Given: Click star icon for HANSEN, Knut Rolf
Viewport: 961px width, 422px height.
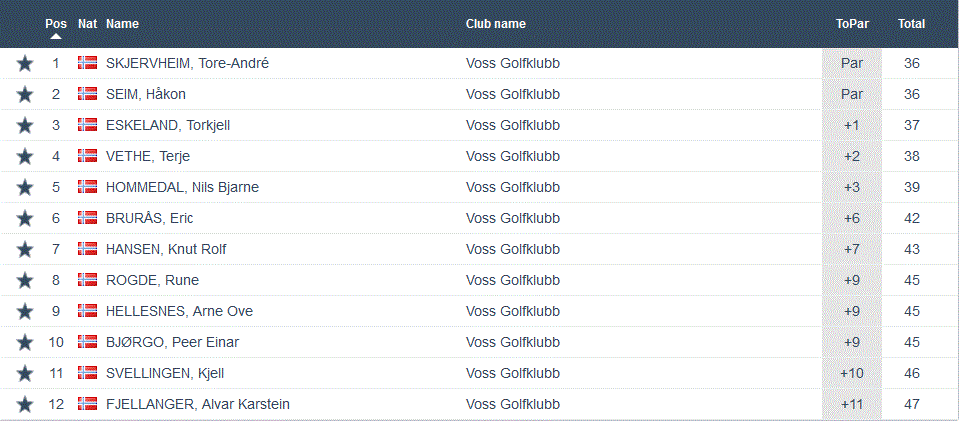Looking at the screenshot, I should pos(25,250).
